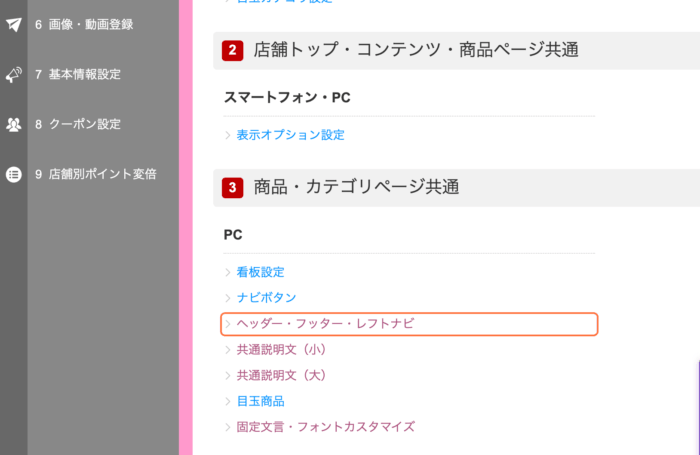
Task: Open 共通説明文(大) link
Action: point(281,376)
